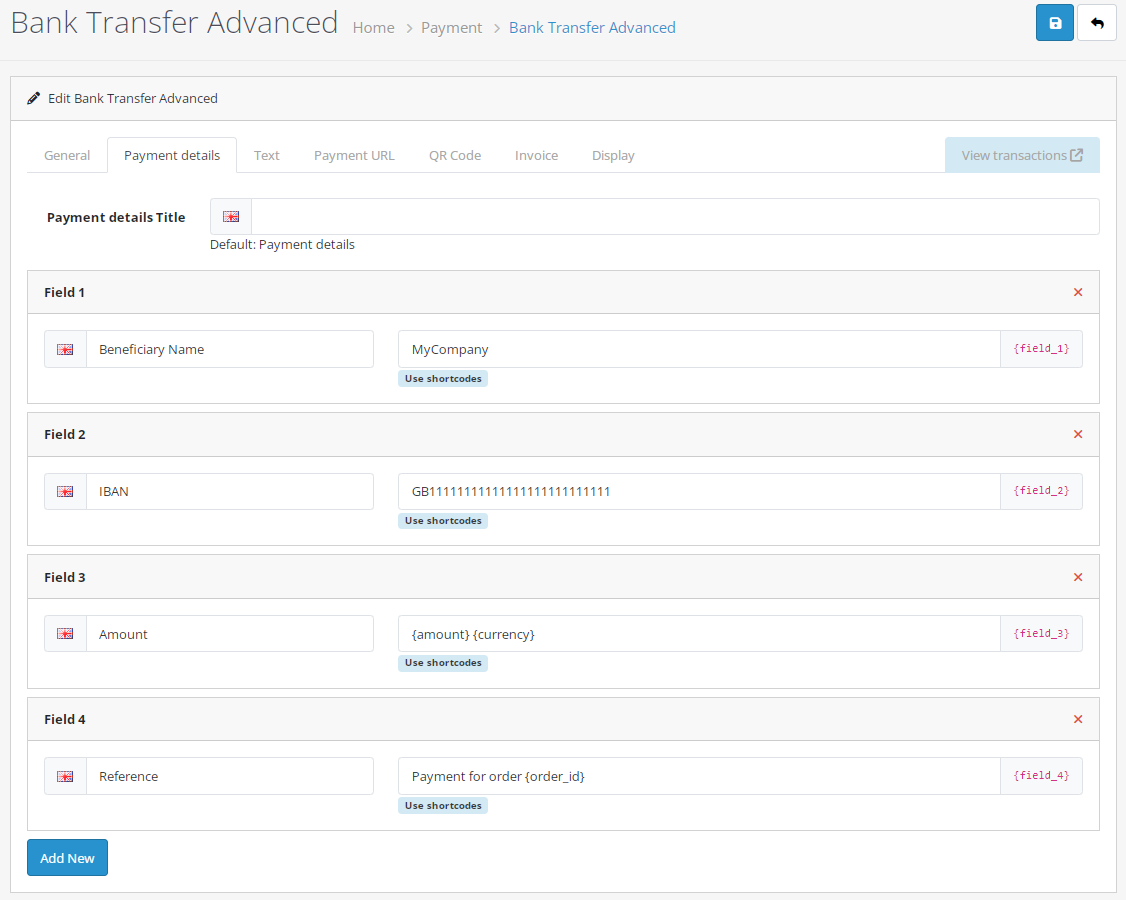Click the Edit Bank Transfer Advanced heading

click(x=133, y=98)
